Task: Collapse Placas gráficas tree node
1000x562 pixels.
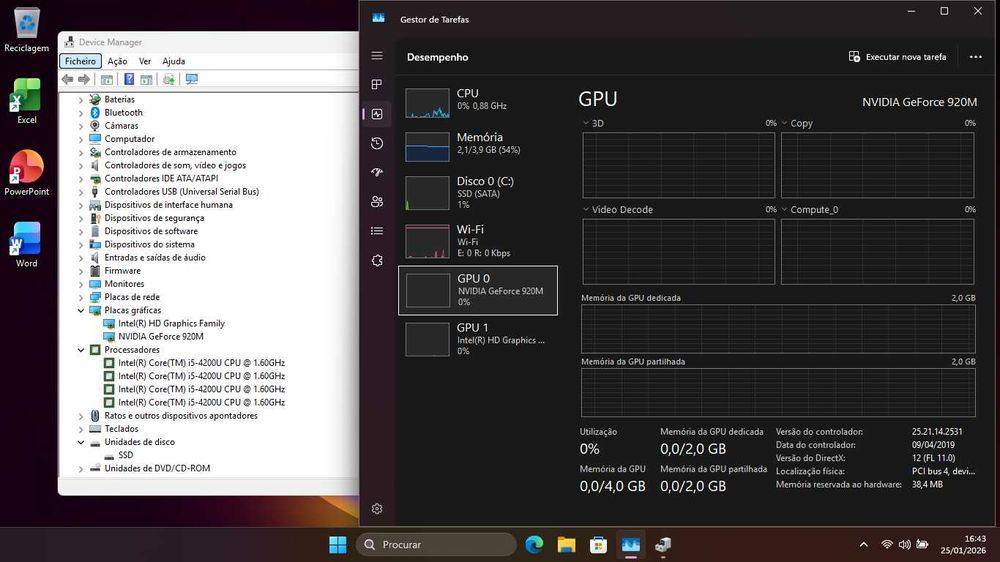Action: click(81, 311)
